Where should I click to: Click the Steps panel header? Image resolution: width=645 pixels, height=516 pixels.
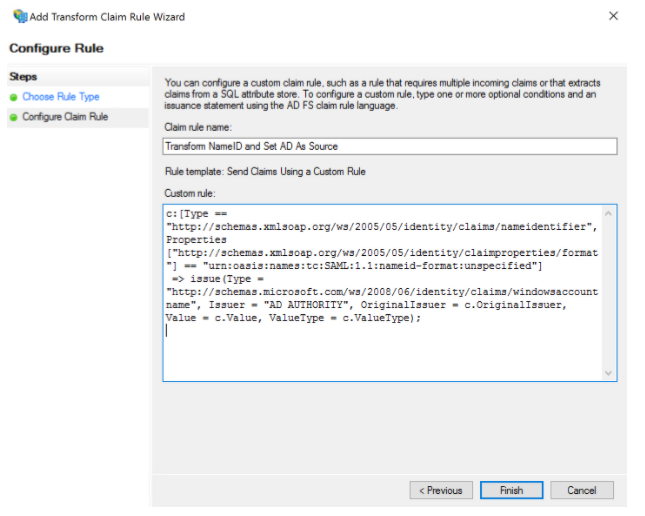pyautogui.click(x=23, y=77)
